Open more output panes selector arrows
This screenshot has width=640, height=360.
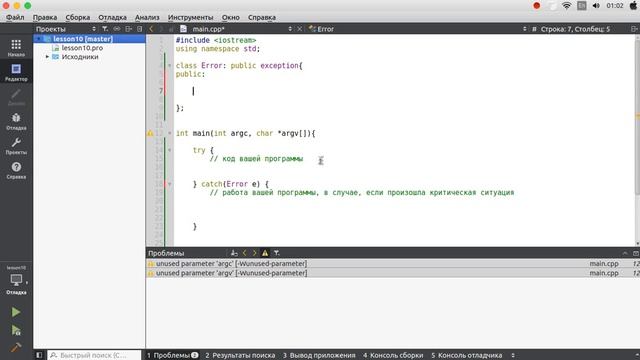513,355
